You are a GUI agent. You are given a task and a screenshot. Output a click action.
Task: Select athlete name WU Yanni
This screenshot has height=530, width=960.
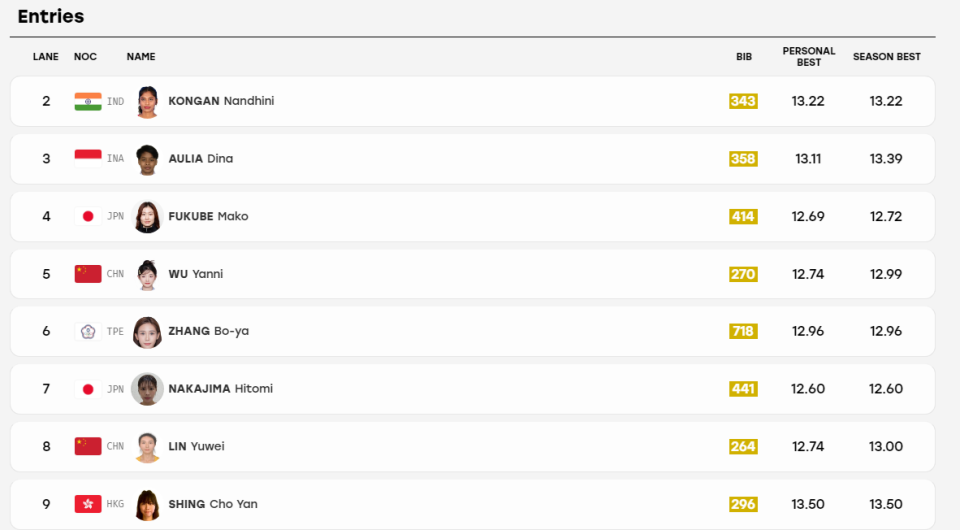point(196,274)
